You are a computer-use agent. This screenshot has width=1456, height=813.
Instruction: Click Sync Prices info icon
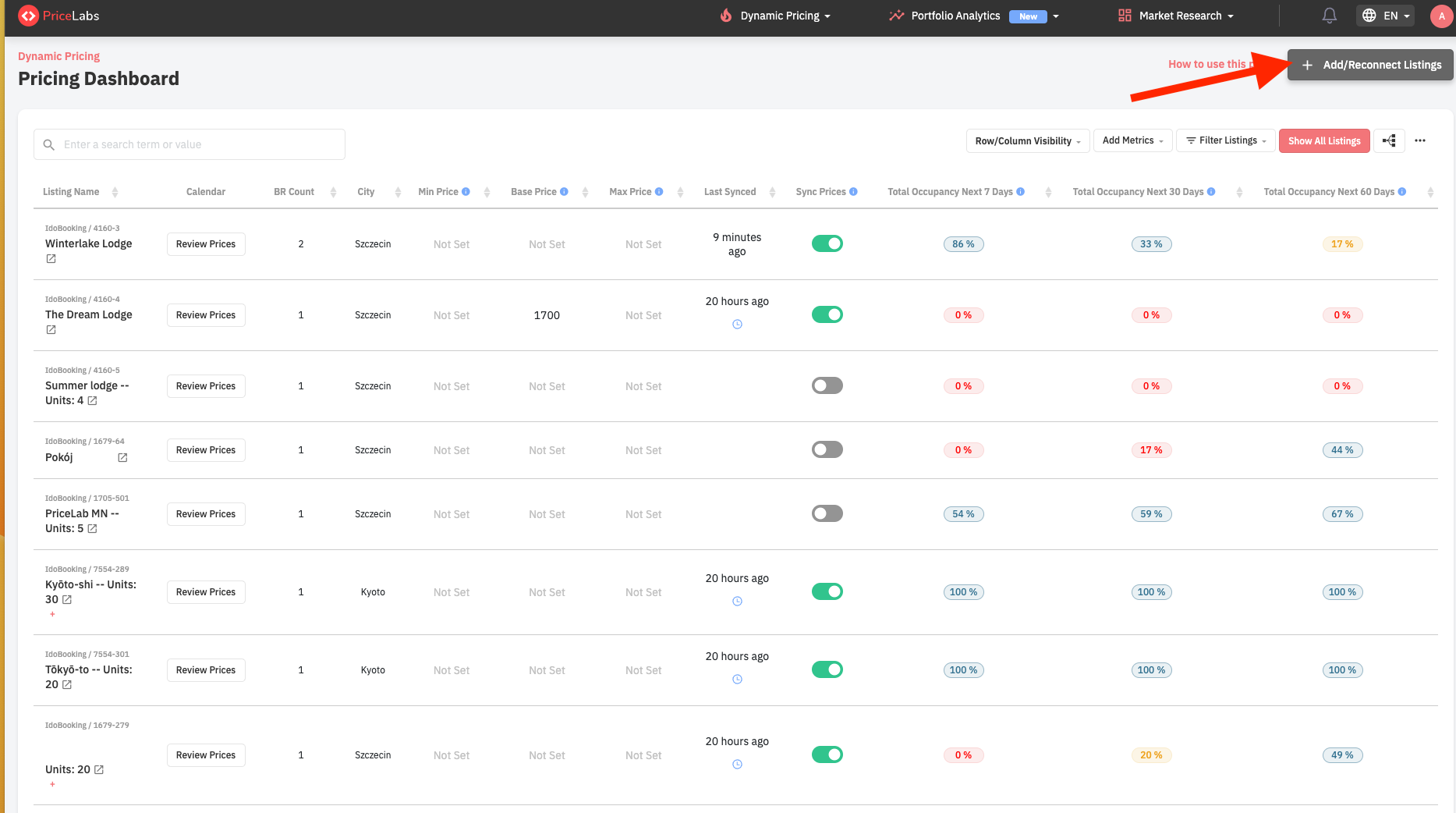click(x=853, y=191)
